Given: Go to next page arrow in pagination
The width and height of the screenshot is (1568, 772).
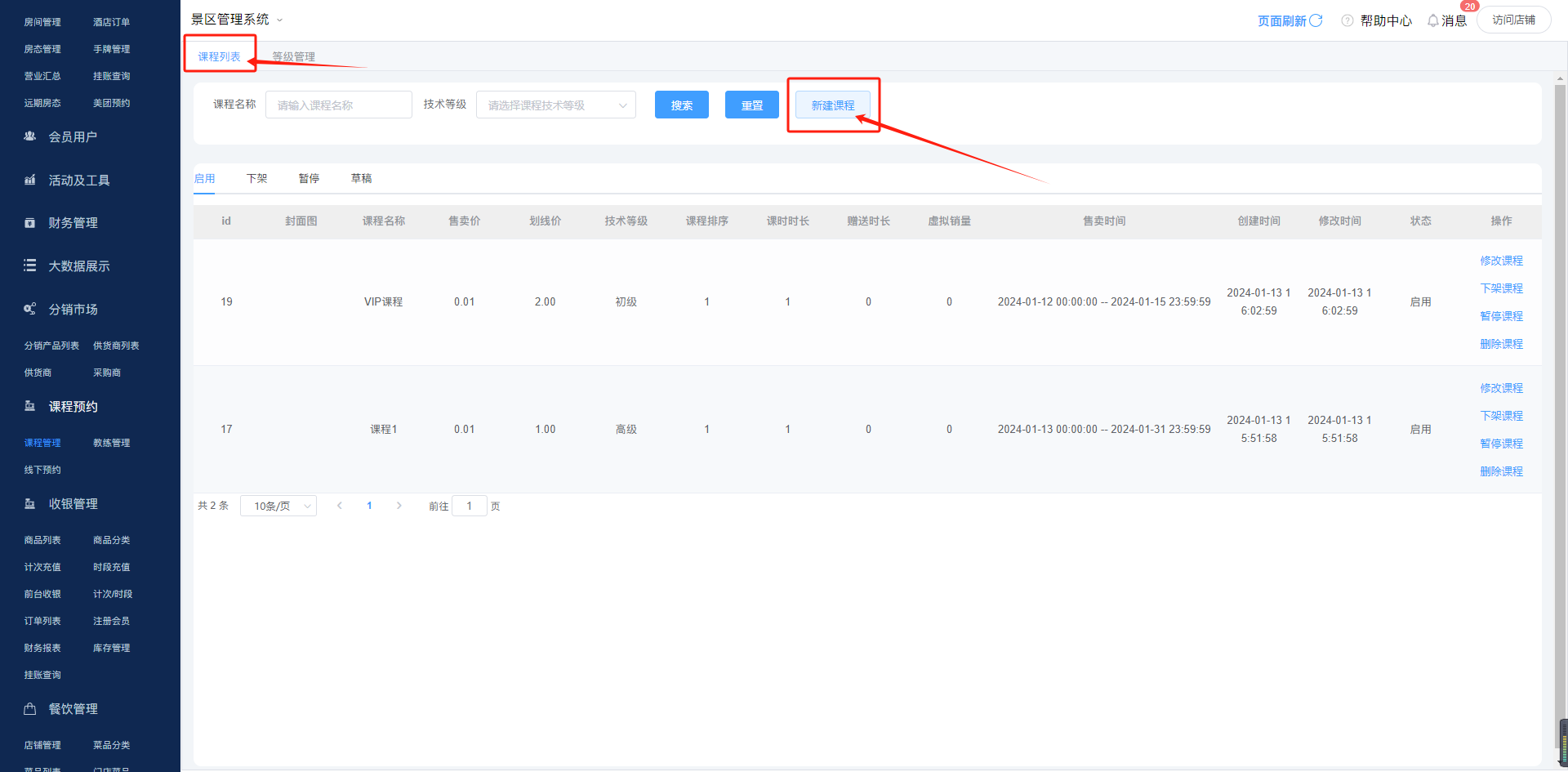Looking at the screenshot, I should point(399,506).
